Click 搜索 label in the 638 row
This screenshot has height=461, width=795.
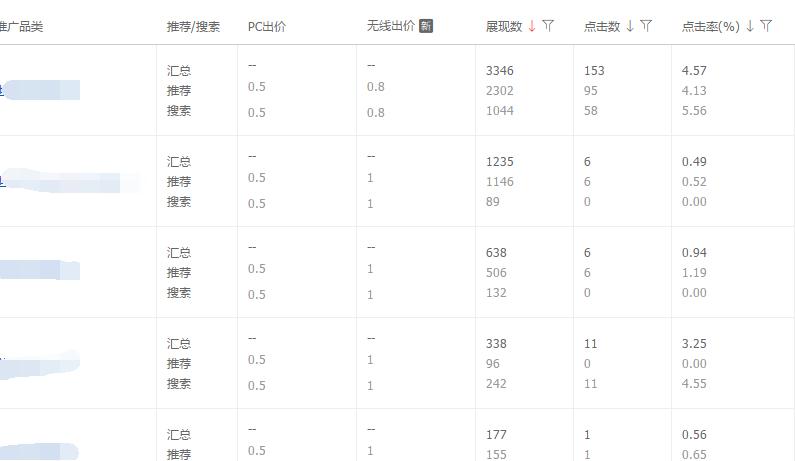(x=178, y=293)
